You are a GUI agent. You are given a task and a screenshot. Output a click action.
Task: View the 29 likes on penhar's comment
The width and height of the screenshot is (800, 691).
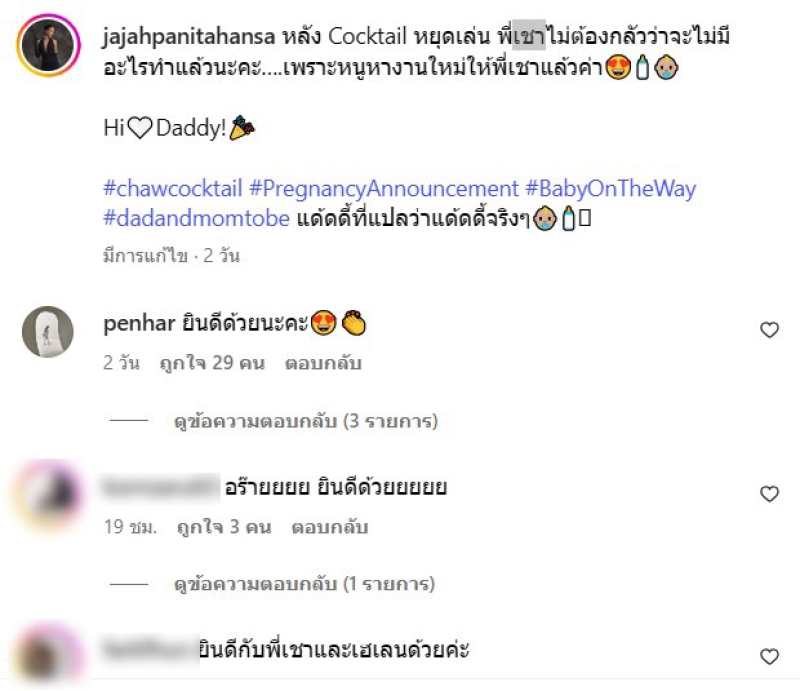coord(212,363)
